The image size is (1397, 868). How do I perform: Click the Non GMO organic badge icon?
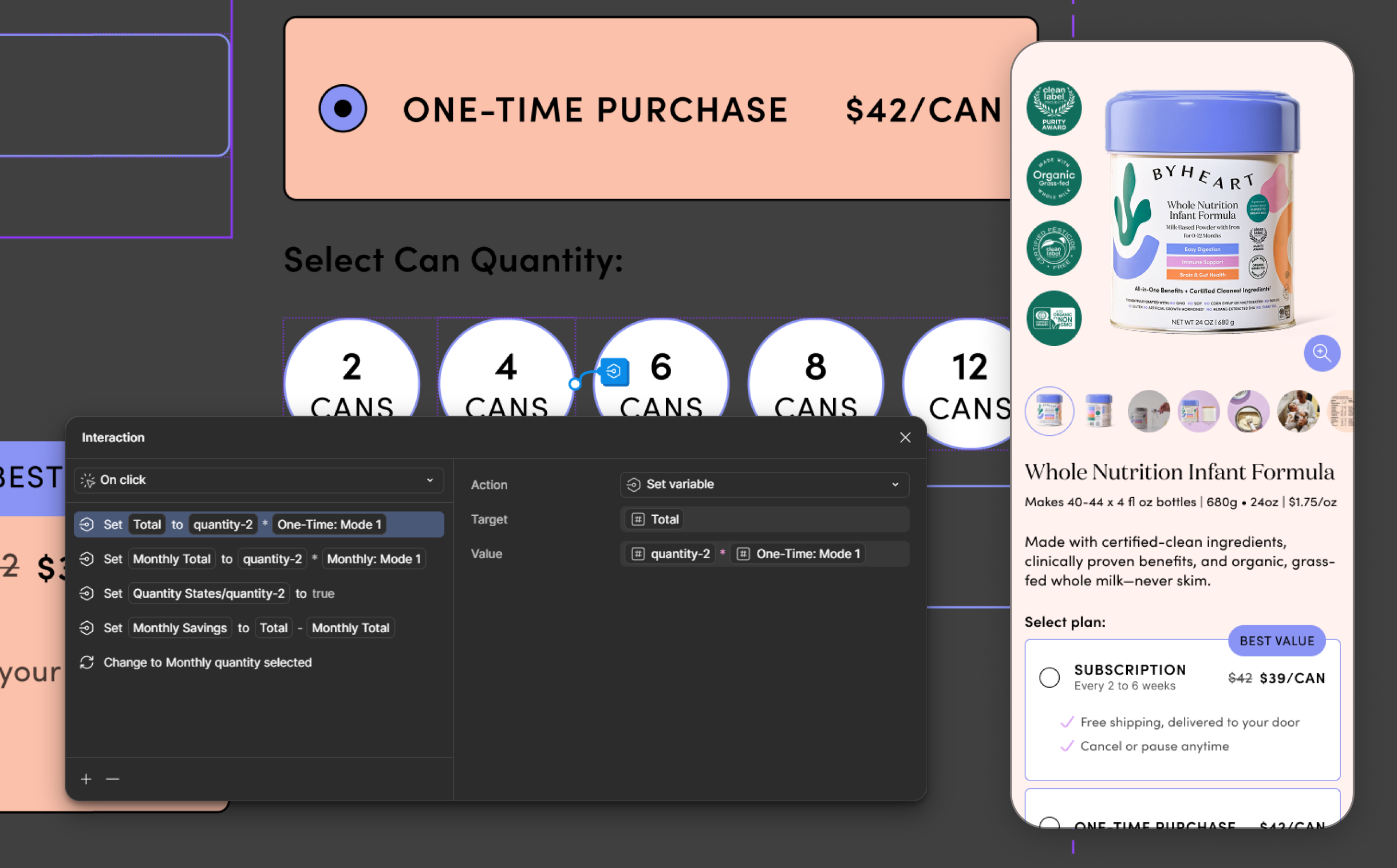point(1054,318)
